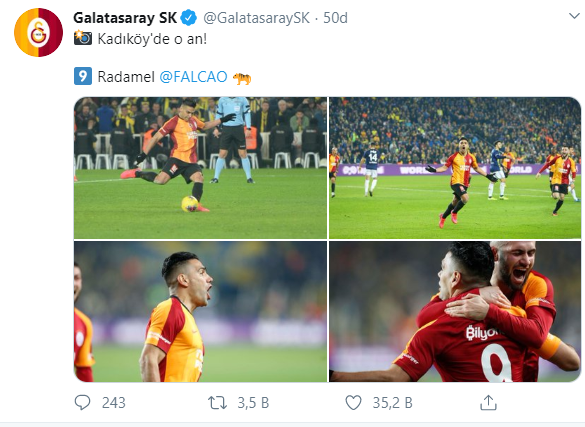Expand the tweet options chevron
Image resolution: width=585 pixels, height=427 pixels.
coord(574,16)
